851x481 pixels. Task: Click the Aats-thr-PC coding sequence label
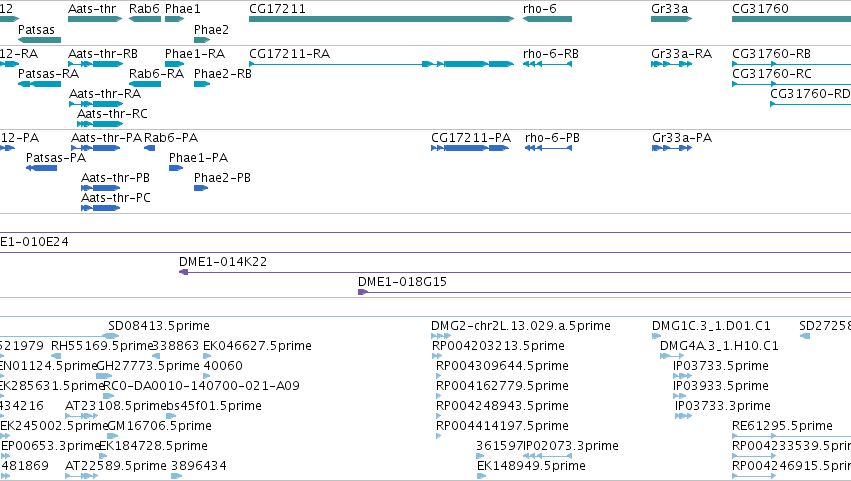116,198
